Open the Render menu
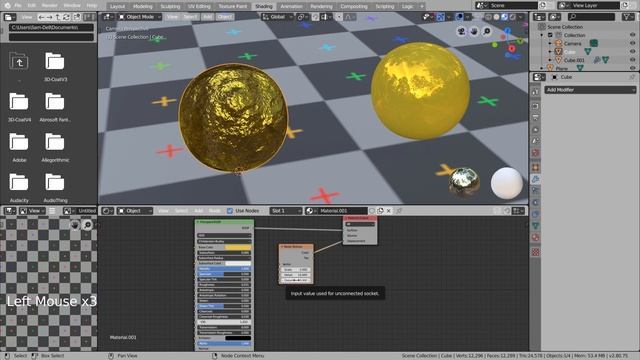This screenshot has width=640, height=360. 49,6
